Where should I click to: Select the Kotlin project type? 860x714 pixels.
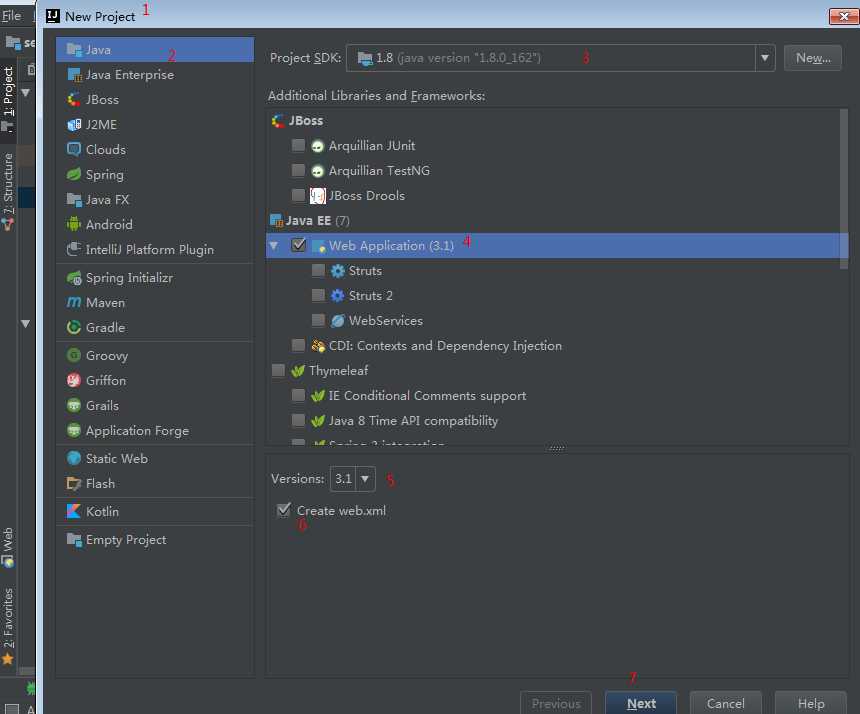(155, 512)
